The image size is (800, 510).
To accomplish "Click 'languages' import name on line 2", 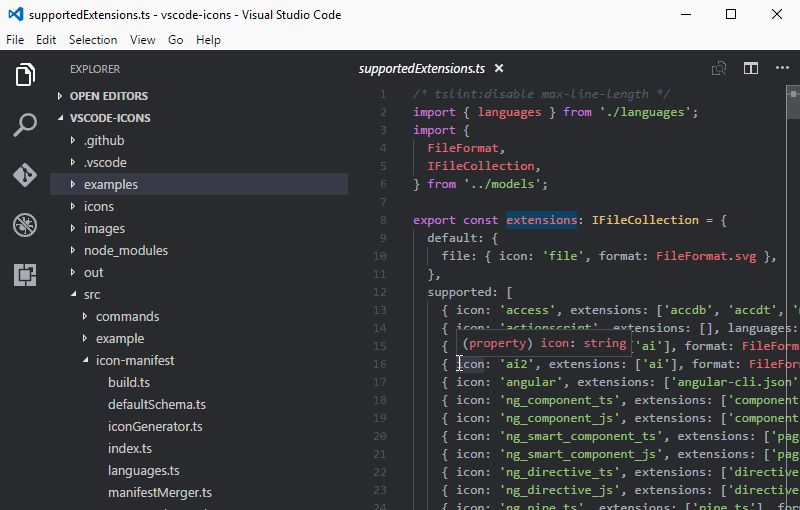I will (509, 112).
